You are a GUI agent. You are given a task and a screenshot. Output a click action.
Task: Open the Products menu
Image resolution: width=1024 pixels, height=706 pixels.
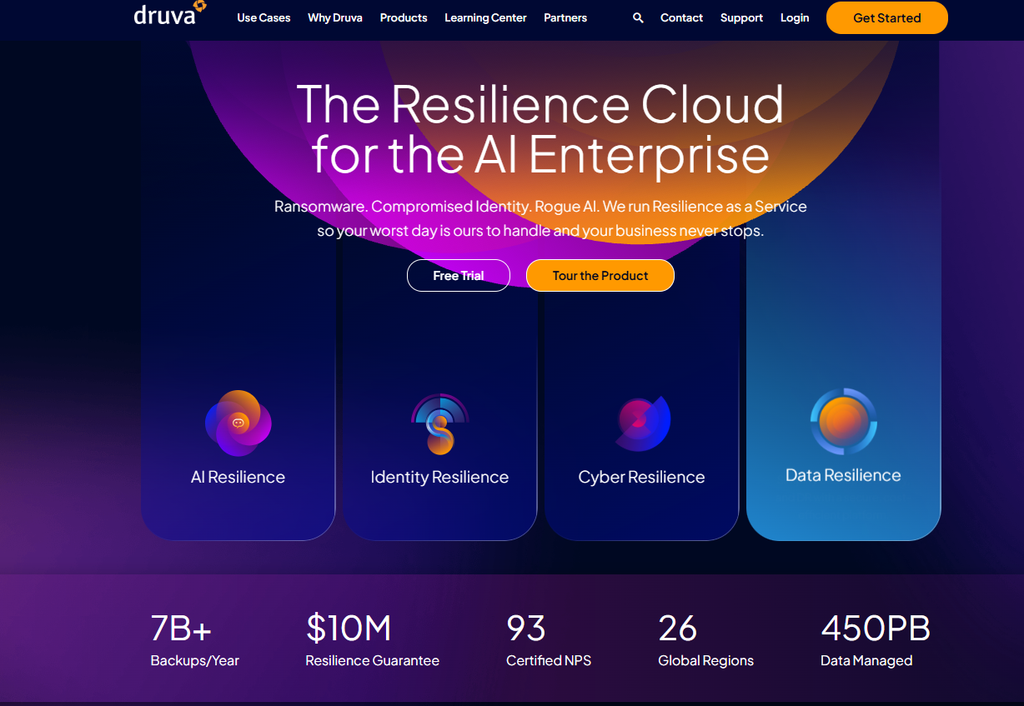[x=404, y=18]
